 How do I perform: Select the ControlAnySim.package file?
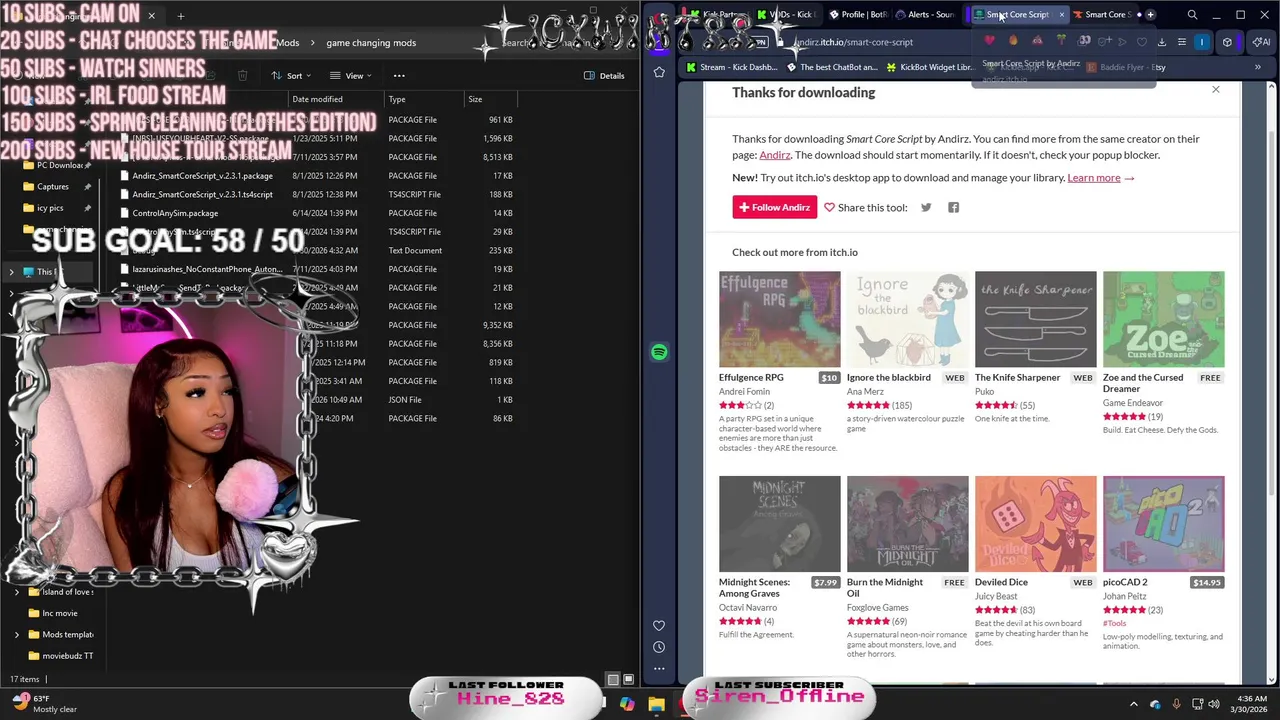[175, 213]
